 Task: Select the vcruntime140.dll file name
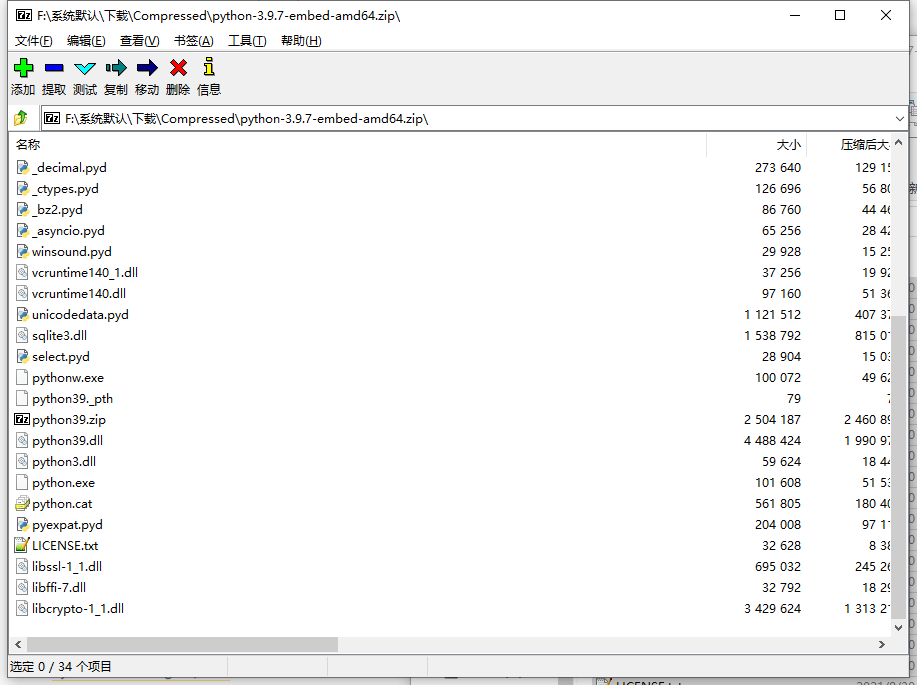pyautogui.click(x=79, y=294)
